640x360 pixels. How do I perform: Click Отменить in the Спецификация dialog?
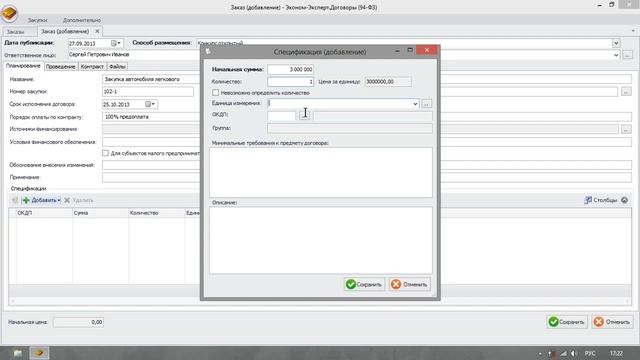(409, 284)
